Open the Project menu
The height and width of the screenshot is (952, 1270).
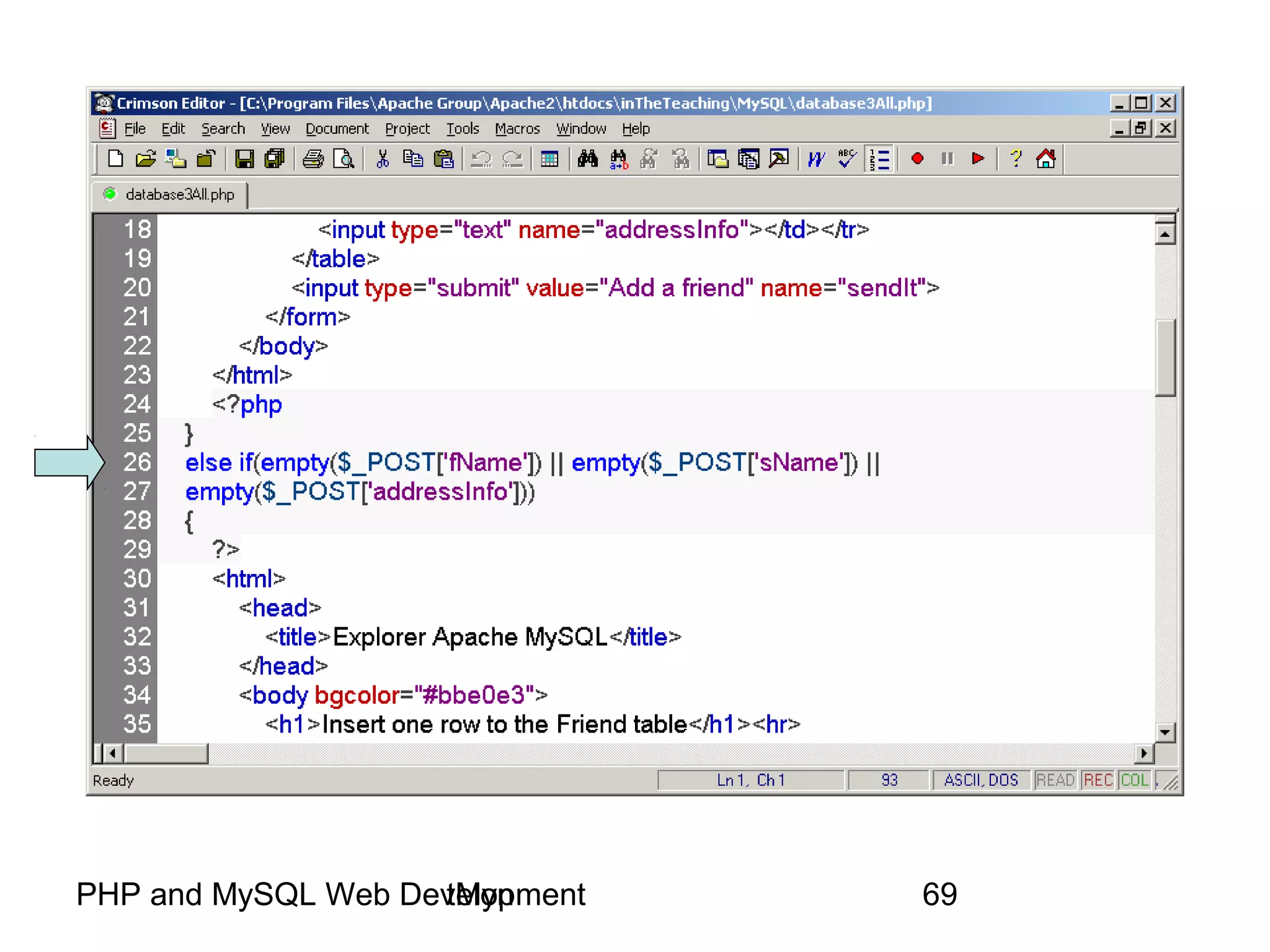click(x=407, y=129)
